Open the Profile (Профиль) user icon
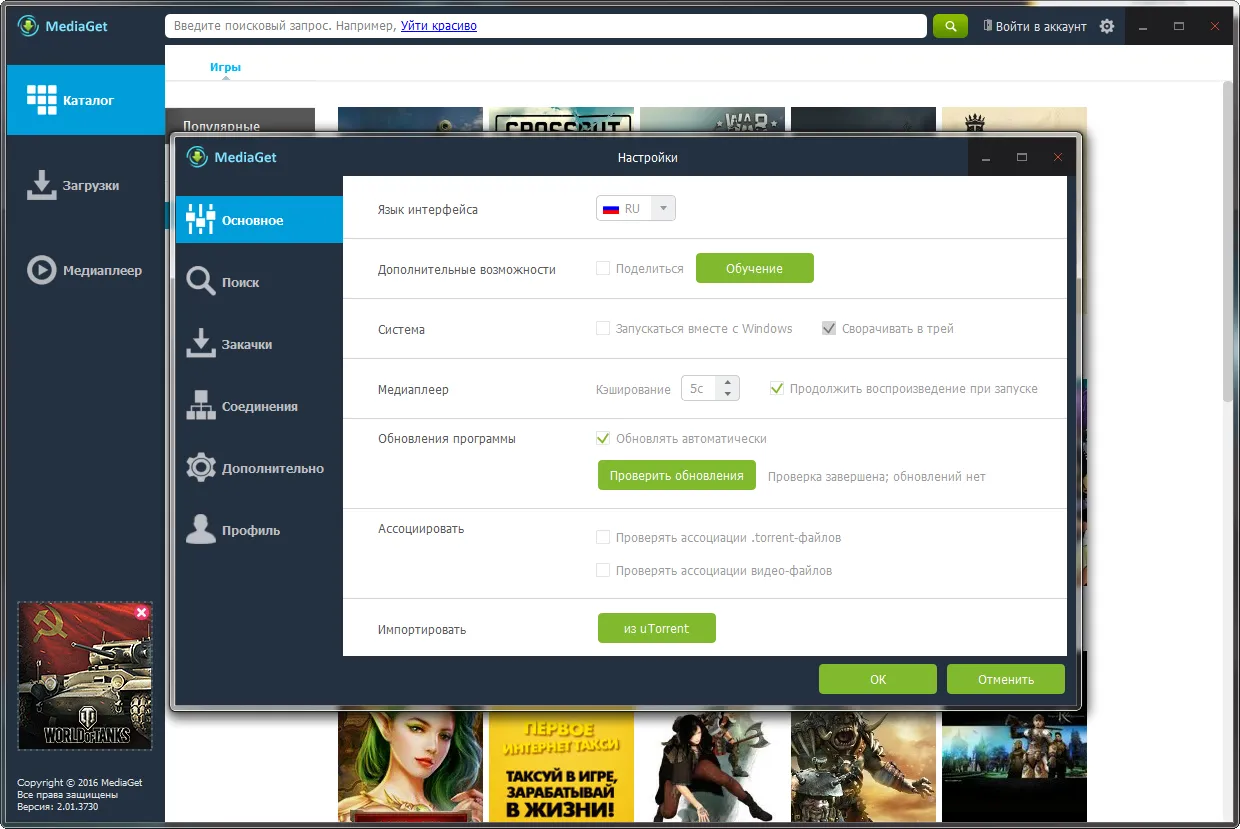 click(x=200, y=530)
